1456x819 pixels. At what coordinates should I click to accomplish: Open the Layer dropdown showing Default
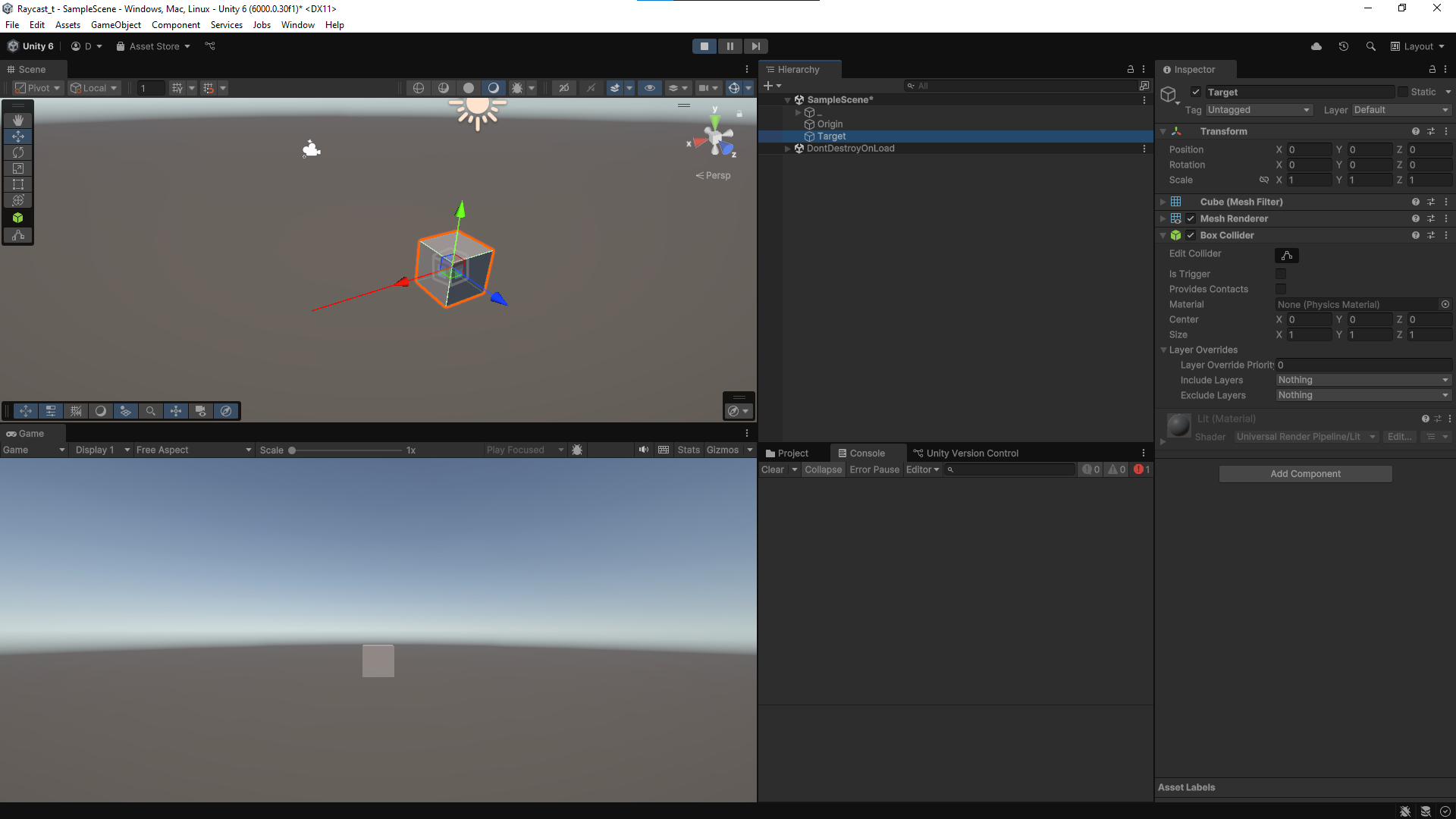(x=1401, y=110)
